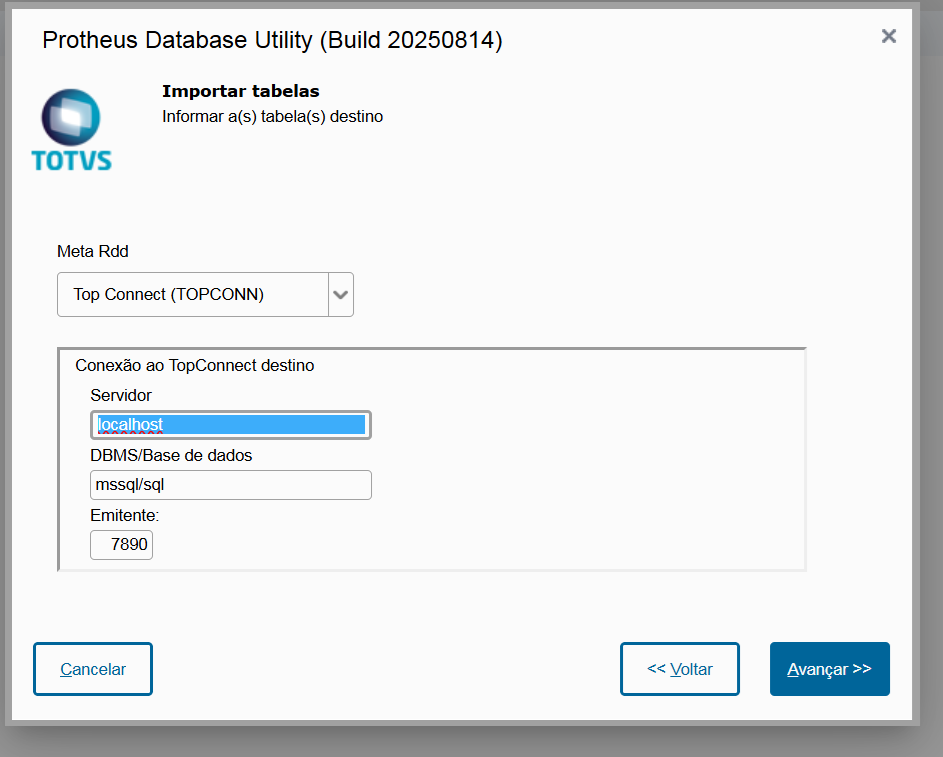Select the Emitente field showing 7890

point(122,545)
